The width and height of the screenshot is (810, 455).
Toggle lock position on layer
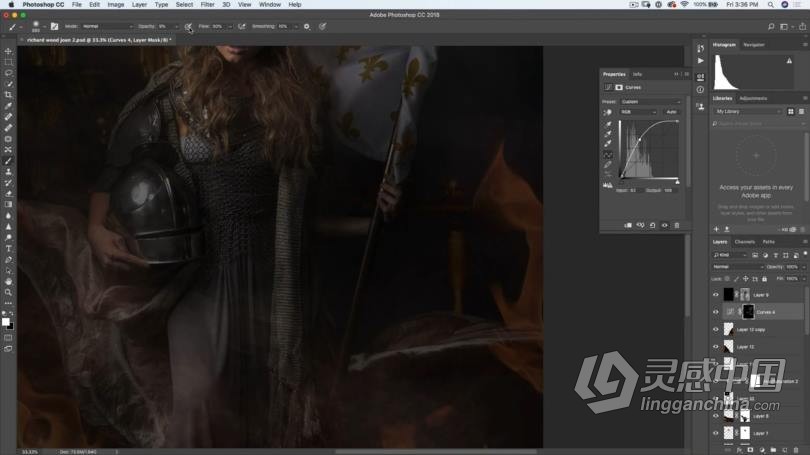tap(745, 279)
